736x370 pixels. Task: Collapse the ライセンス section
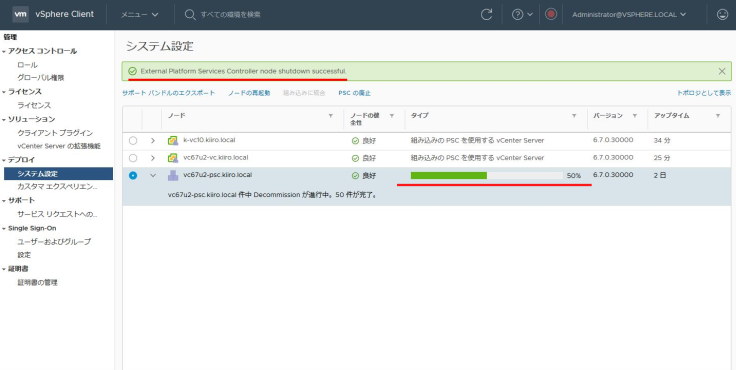(4, 92)
